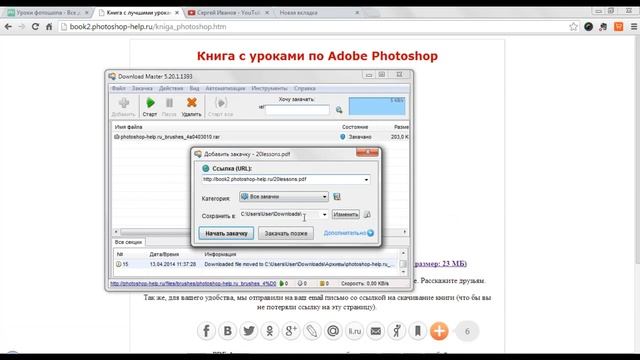Click the Состояние column header
This screenshot has height=360, width=640.
pos(355,127)
